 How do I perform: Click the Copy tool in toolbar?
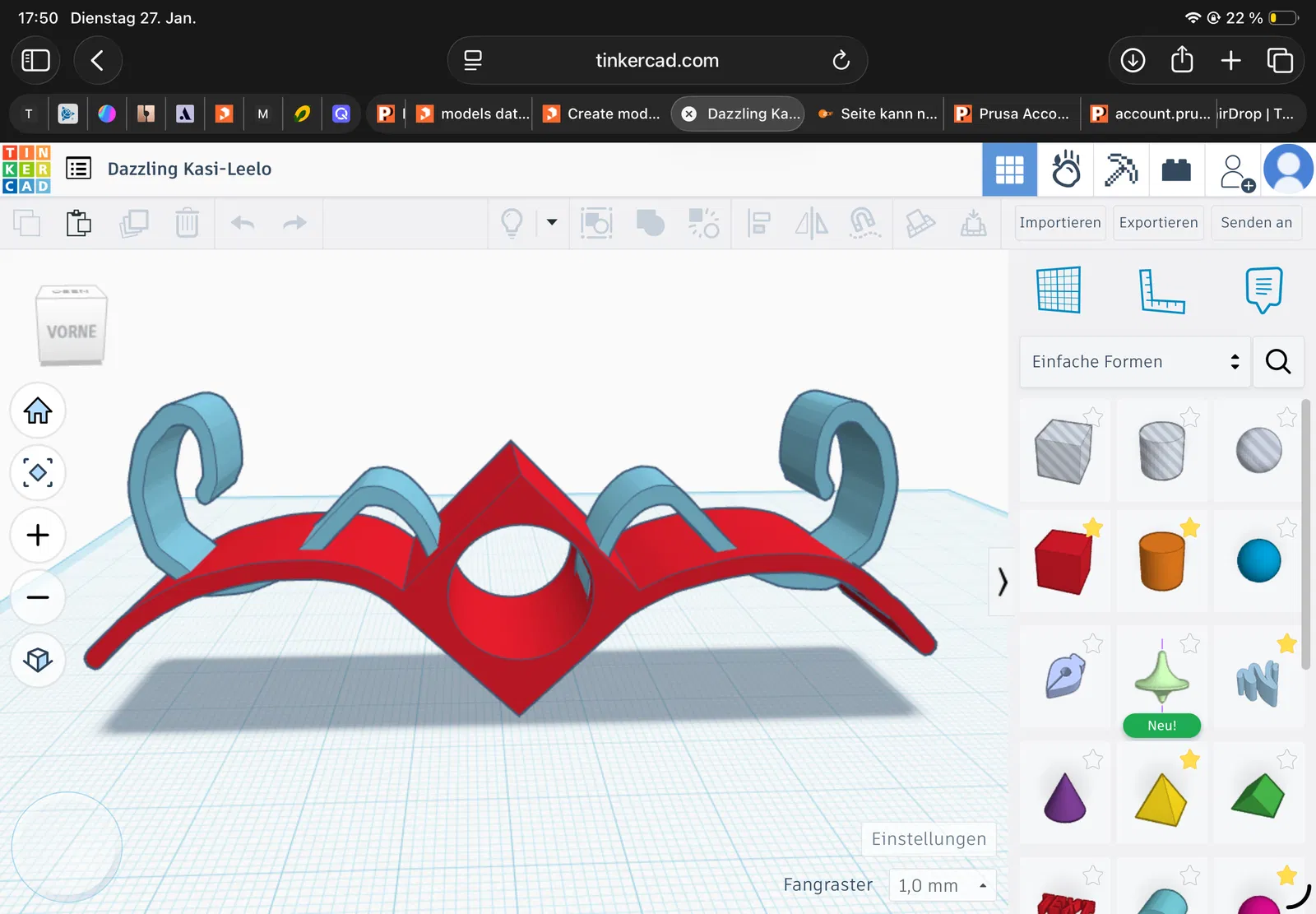[x=26, y=223]
